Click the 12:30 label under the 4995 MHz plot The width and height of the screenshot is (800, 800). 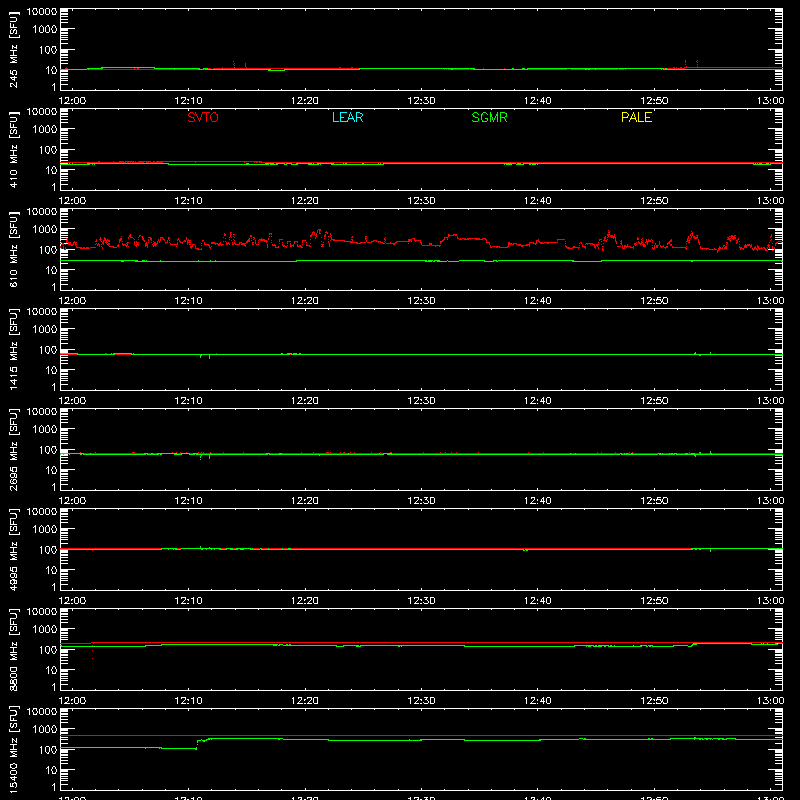421,601
